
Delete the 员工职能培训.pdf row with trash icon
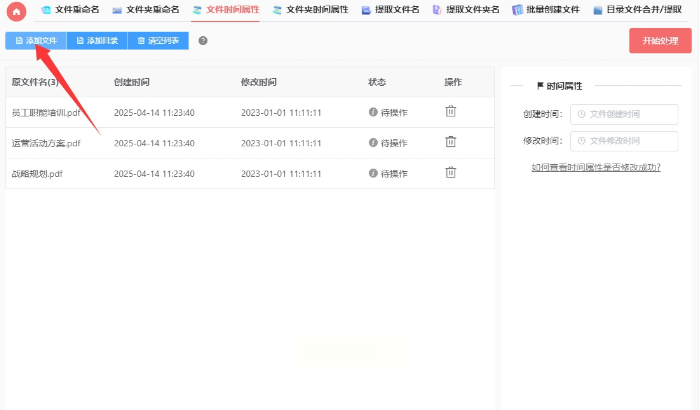[x=451, y=112]
